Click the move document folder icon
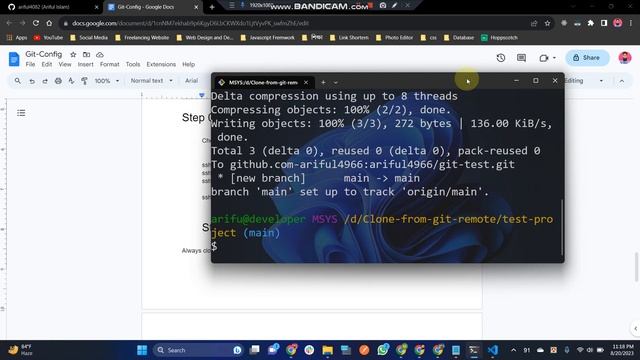Image resolution: width=640 pixels, height=360 pixels. (87, 54)
